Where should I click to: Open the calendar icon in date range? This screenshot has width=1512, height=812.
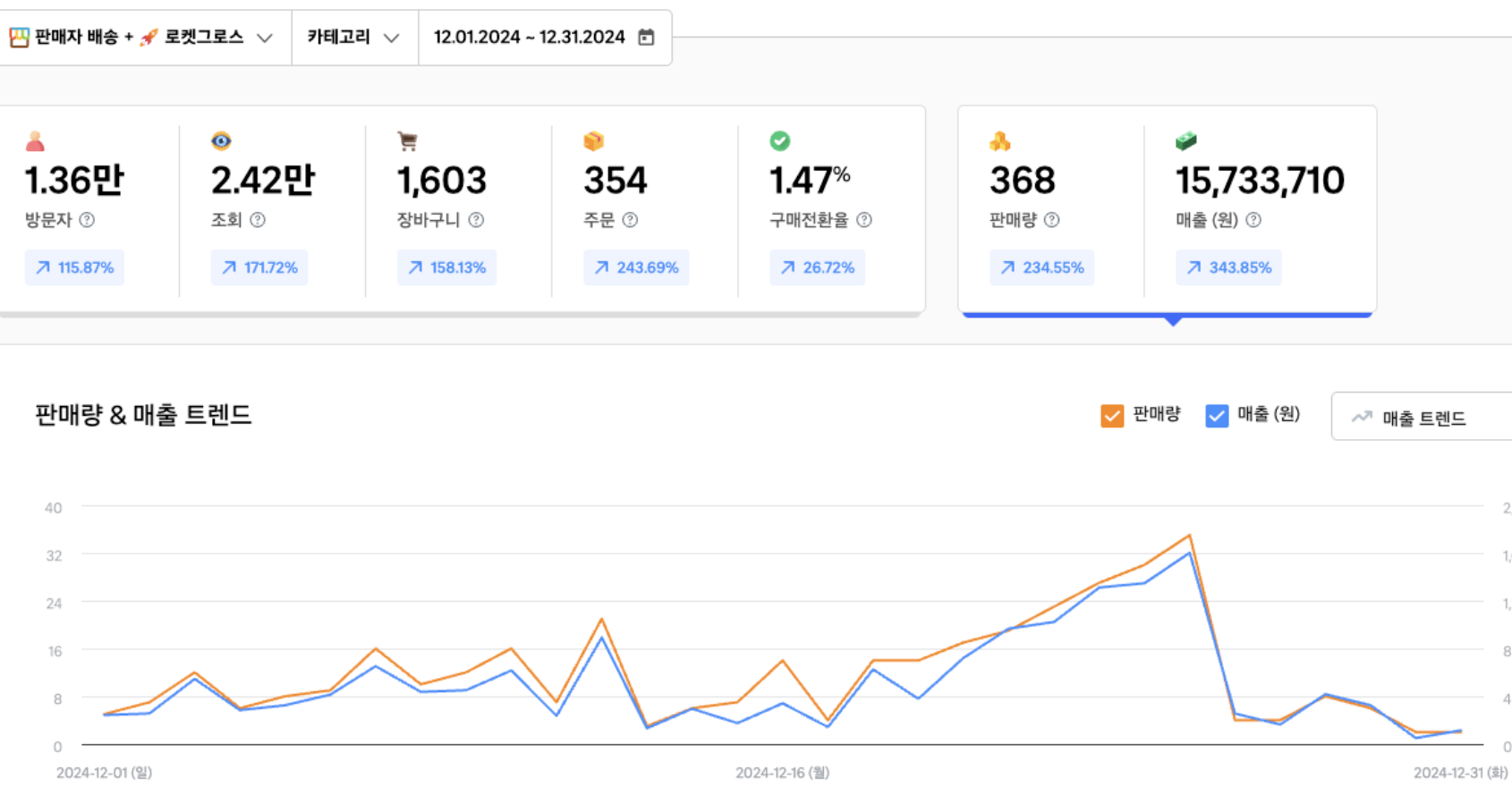[646, 38]
